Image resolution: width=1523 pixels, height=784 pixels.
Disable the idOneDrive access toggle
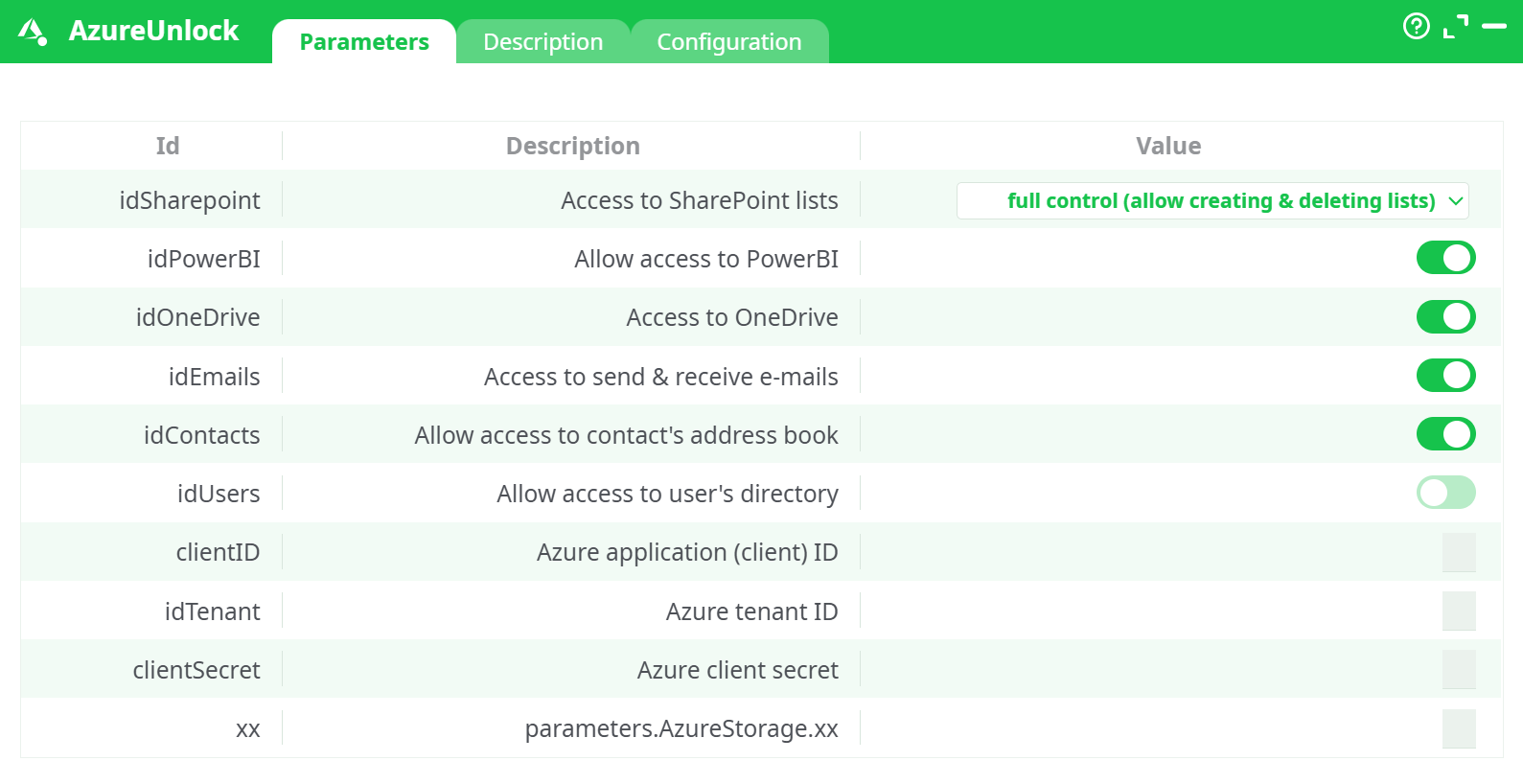1445,316
